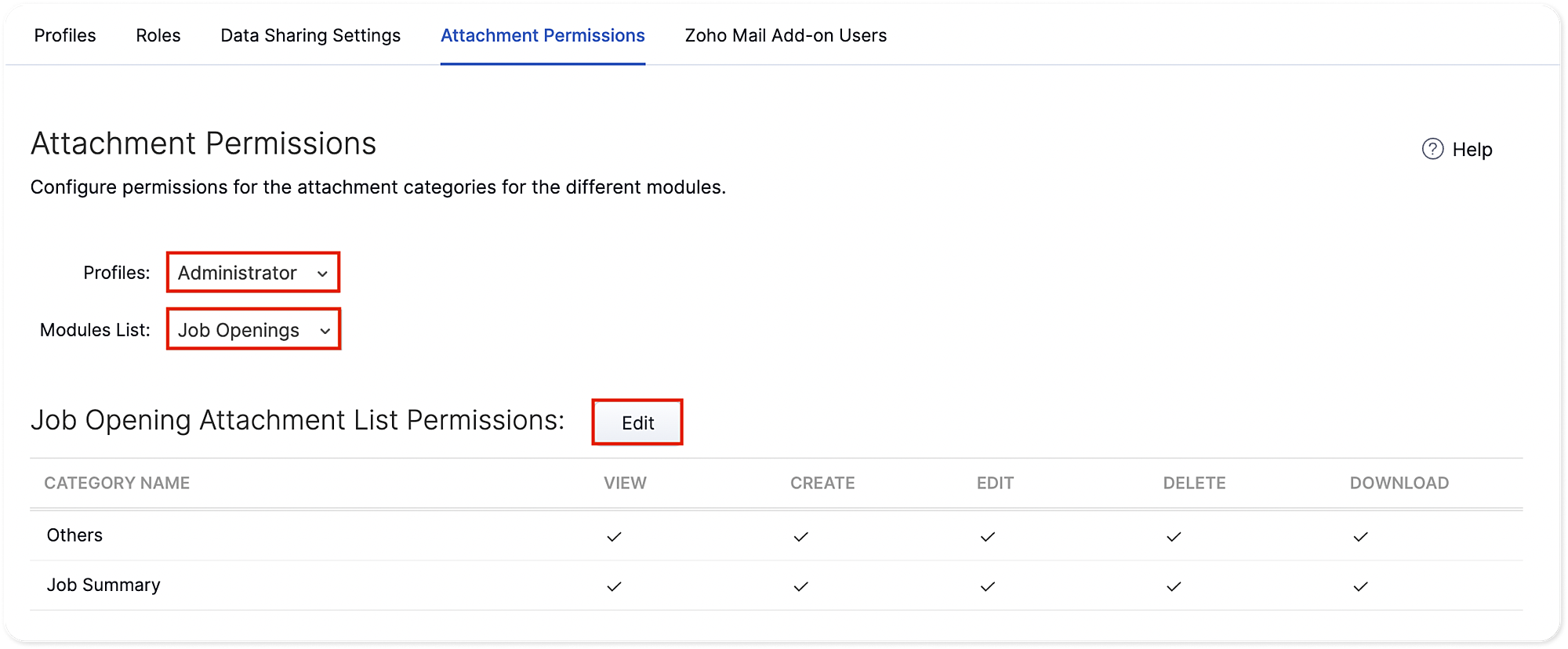Click the Create checkmark for Others

pos(800,537)
